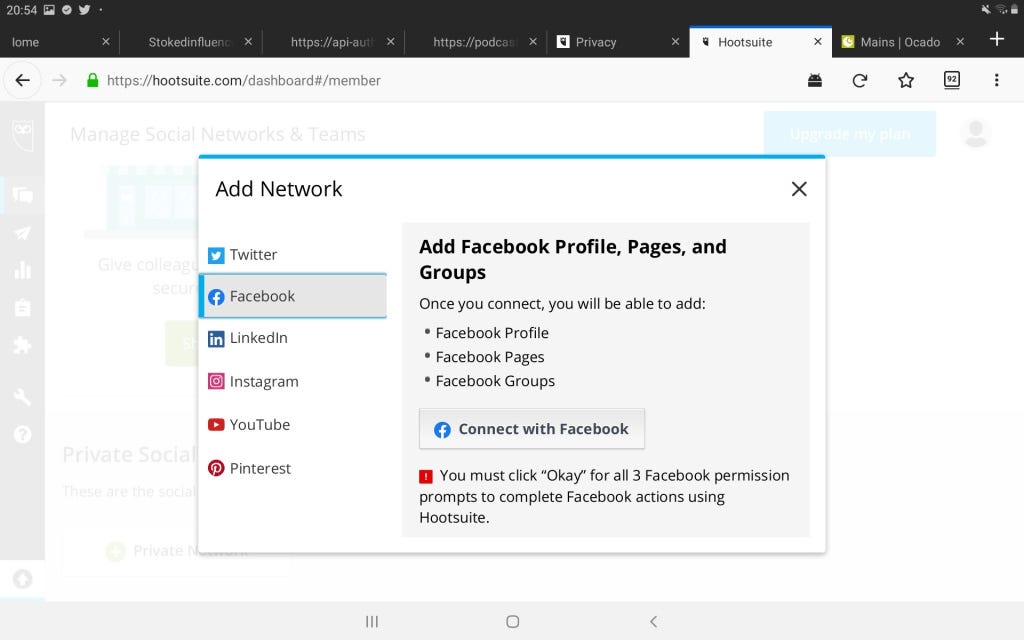The height and width of the screenshot is (640, 1024).
Task: Click "Facebook Groups" list item text
Action: click(x=495, y=381)
